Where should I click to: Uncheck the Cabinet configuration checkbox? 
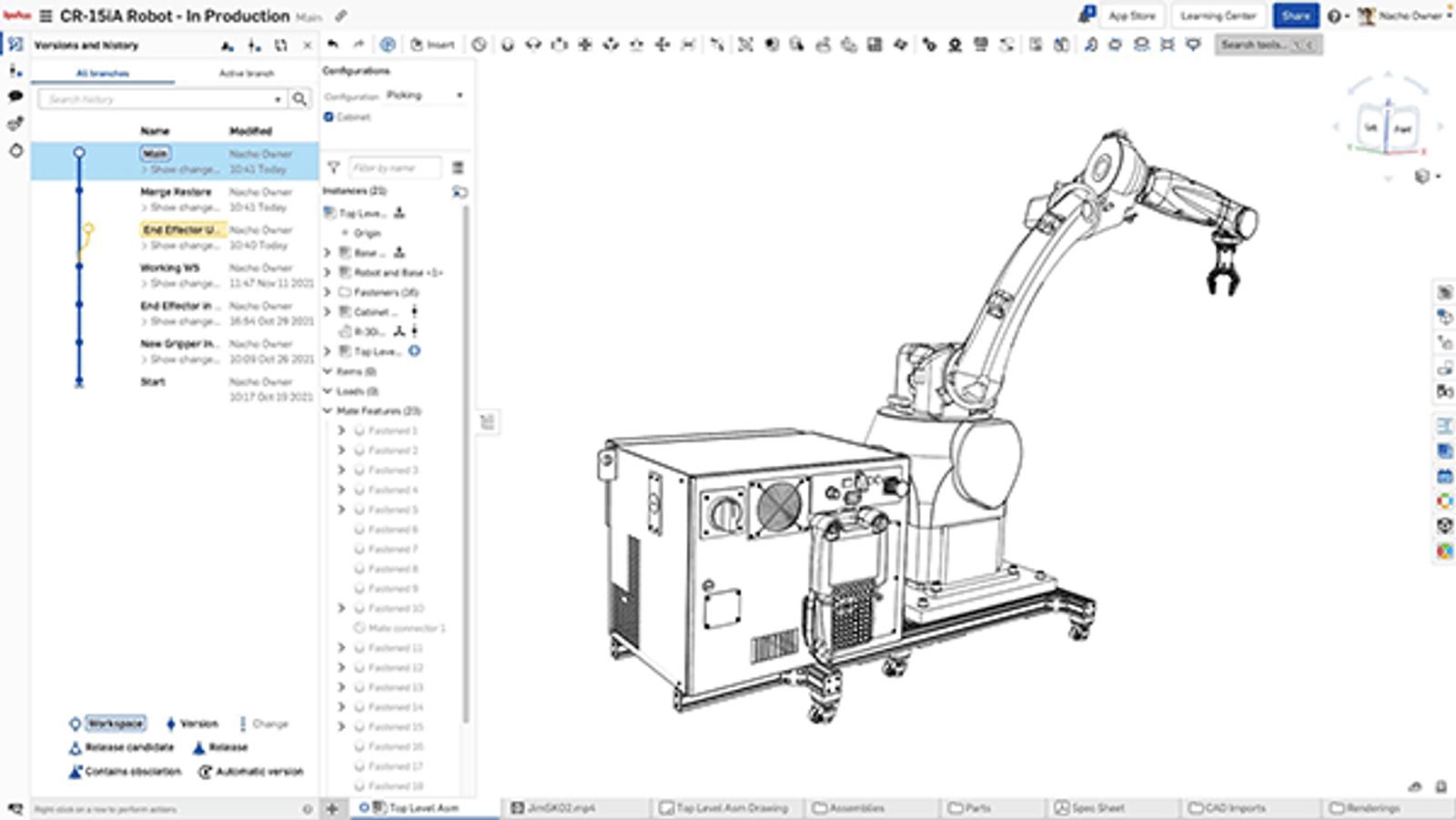pyautogui.click(x=329, y=116)
